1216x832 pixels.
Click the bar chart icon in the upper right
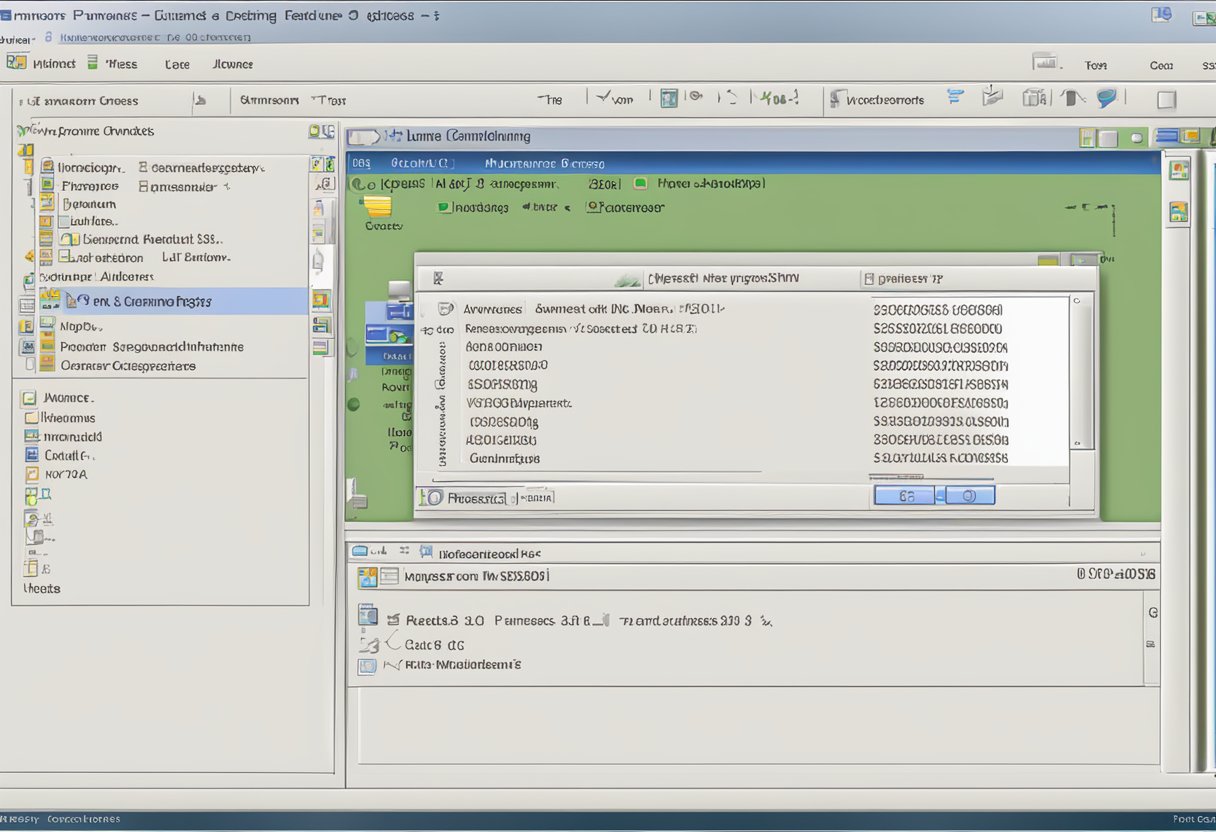coord(1045,62)
